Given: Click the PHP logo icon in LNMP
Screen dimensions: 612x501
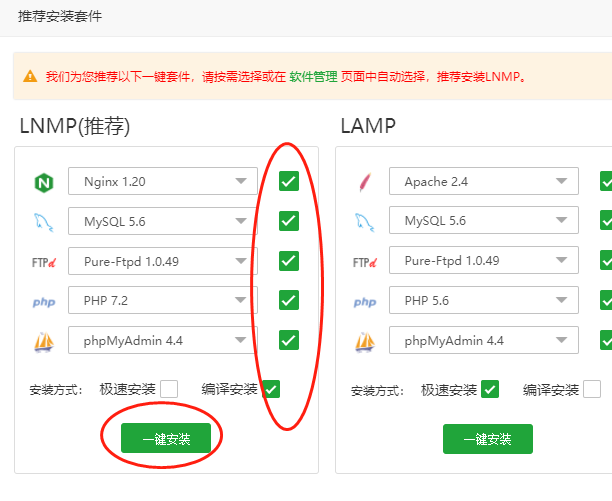Looking at the screenshot, I should [x=44, y=302].
